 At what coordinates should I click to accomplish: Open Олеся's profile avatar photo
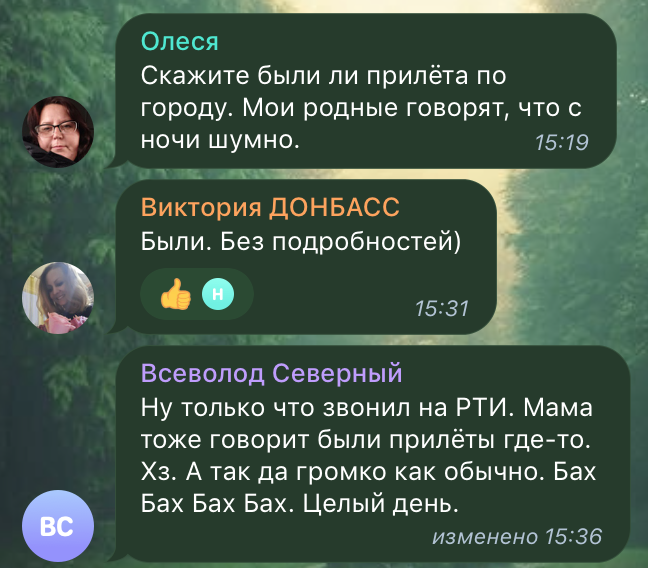point(58,131)
